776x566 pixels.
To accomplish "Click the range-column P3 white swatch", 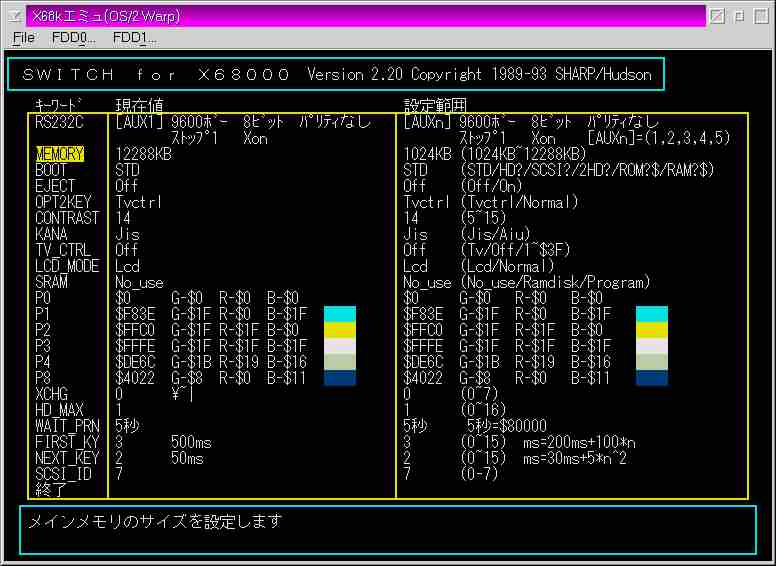I will pos(652,346).
